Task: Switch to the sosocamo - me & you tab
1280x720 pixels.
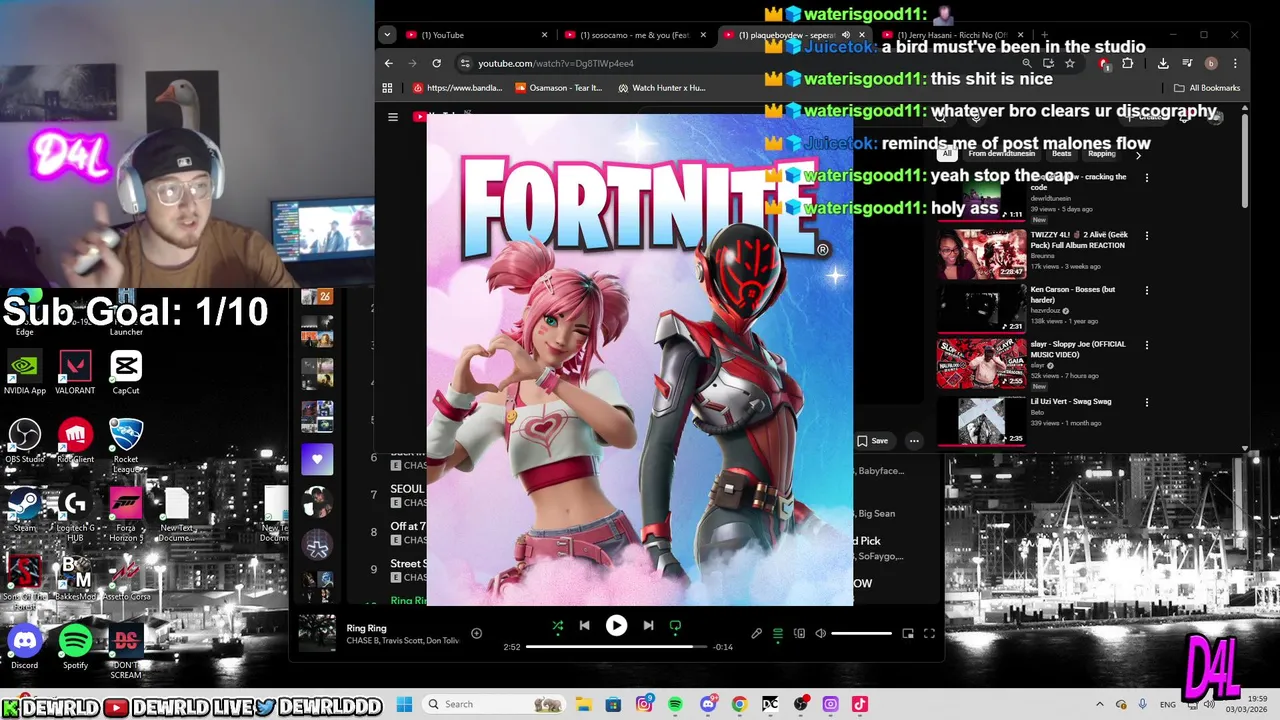Action: (633, 35)
